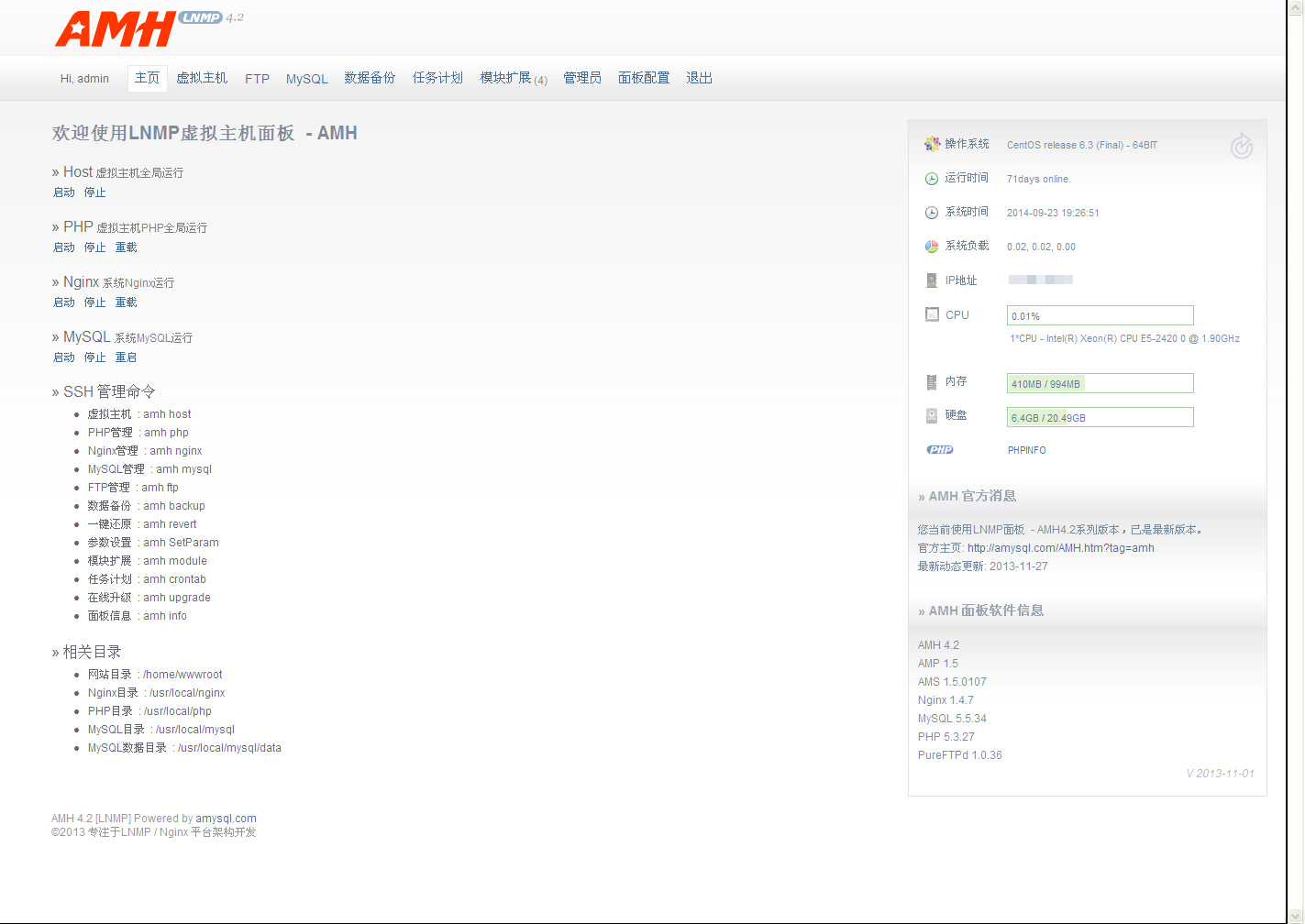Click the PHP badge icon

(x=940, y=450)
